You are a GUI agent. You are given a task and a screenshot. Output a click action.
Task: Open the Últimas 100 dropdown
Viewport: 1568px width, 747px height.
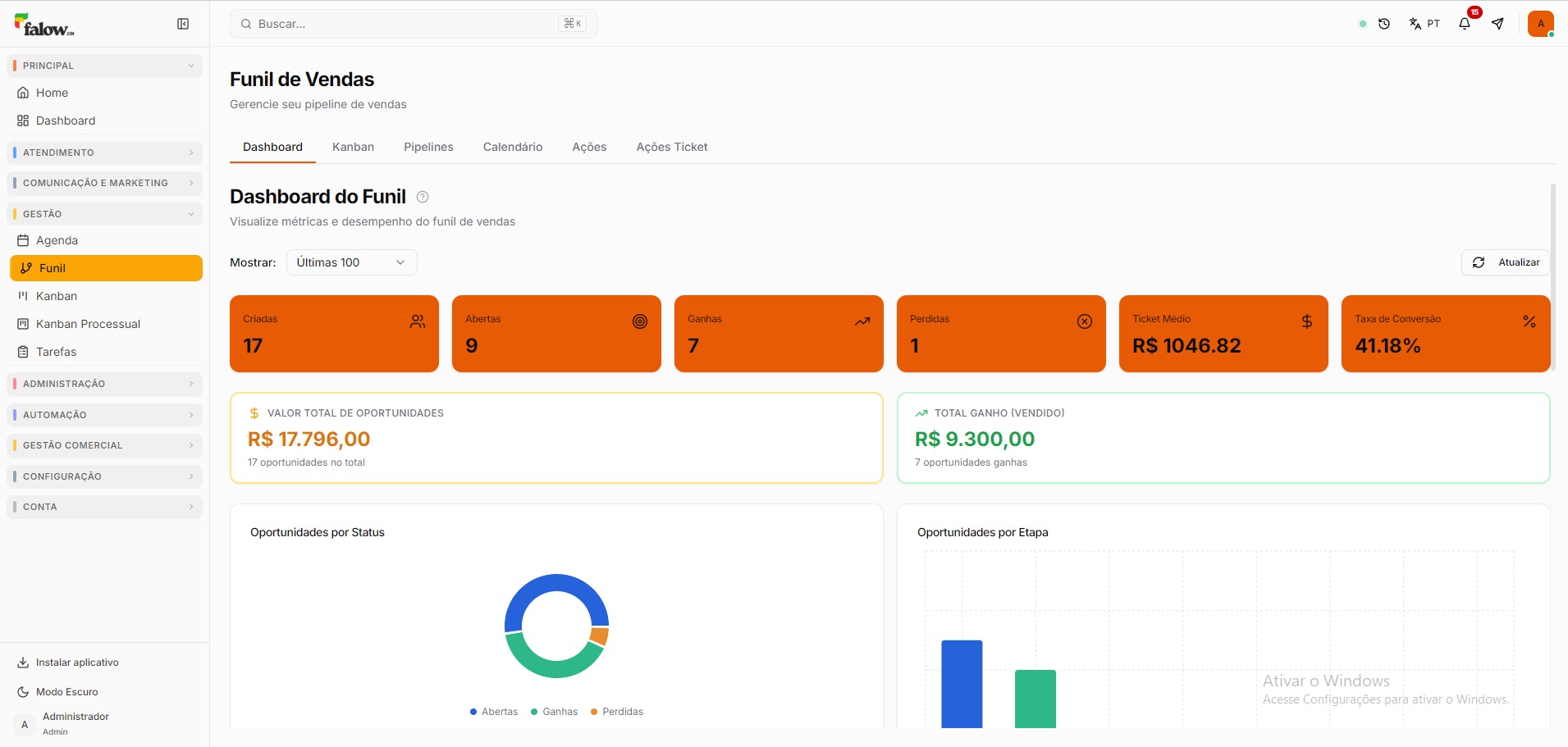352,262
